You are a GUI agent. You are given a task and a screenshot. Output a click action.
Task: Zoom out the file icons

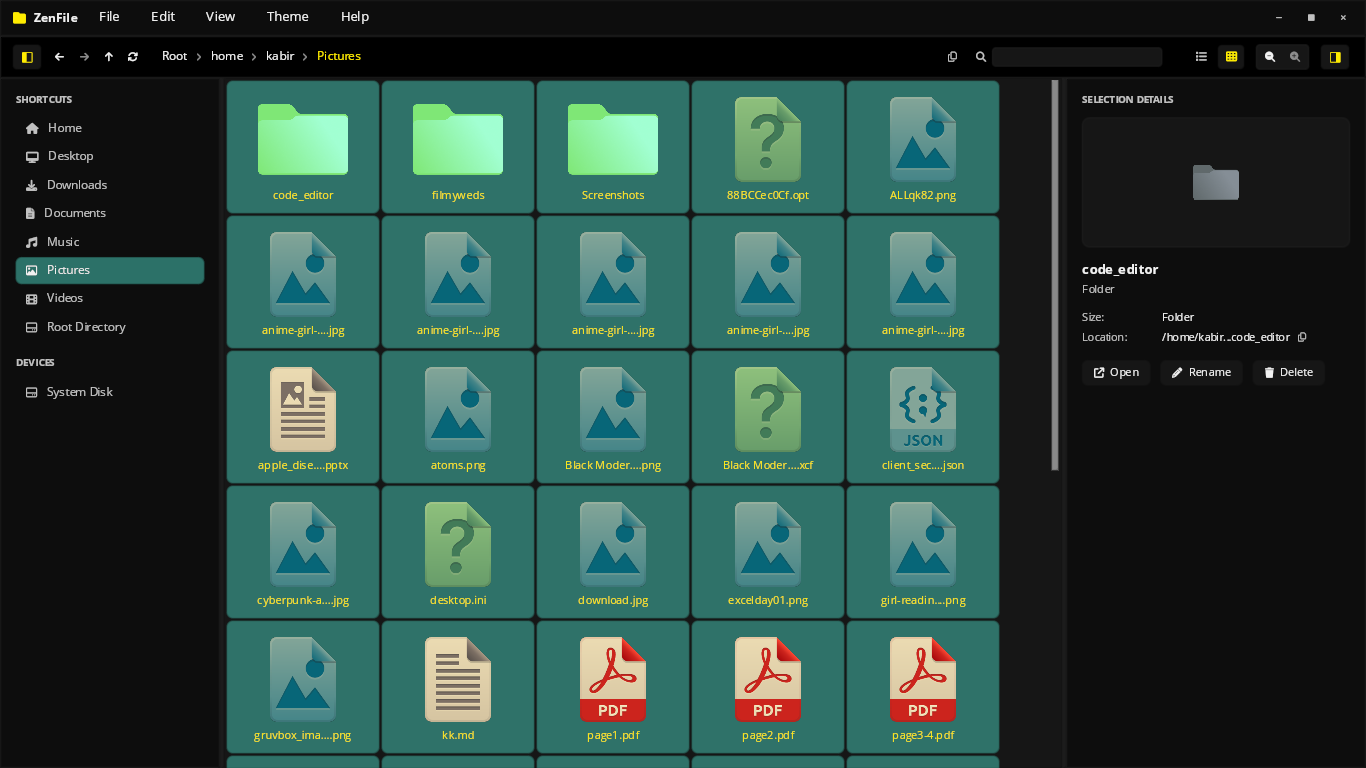[1270, 57]
